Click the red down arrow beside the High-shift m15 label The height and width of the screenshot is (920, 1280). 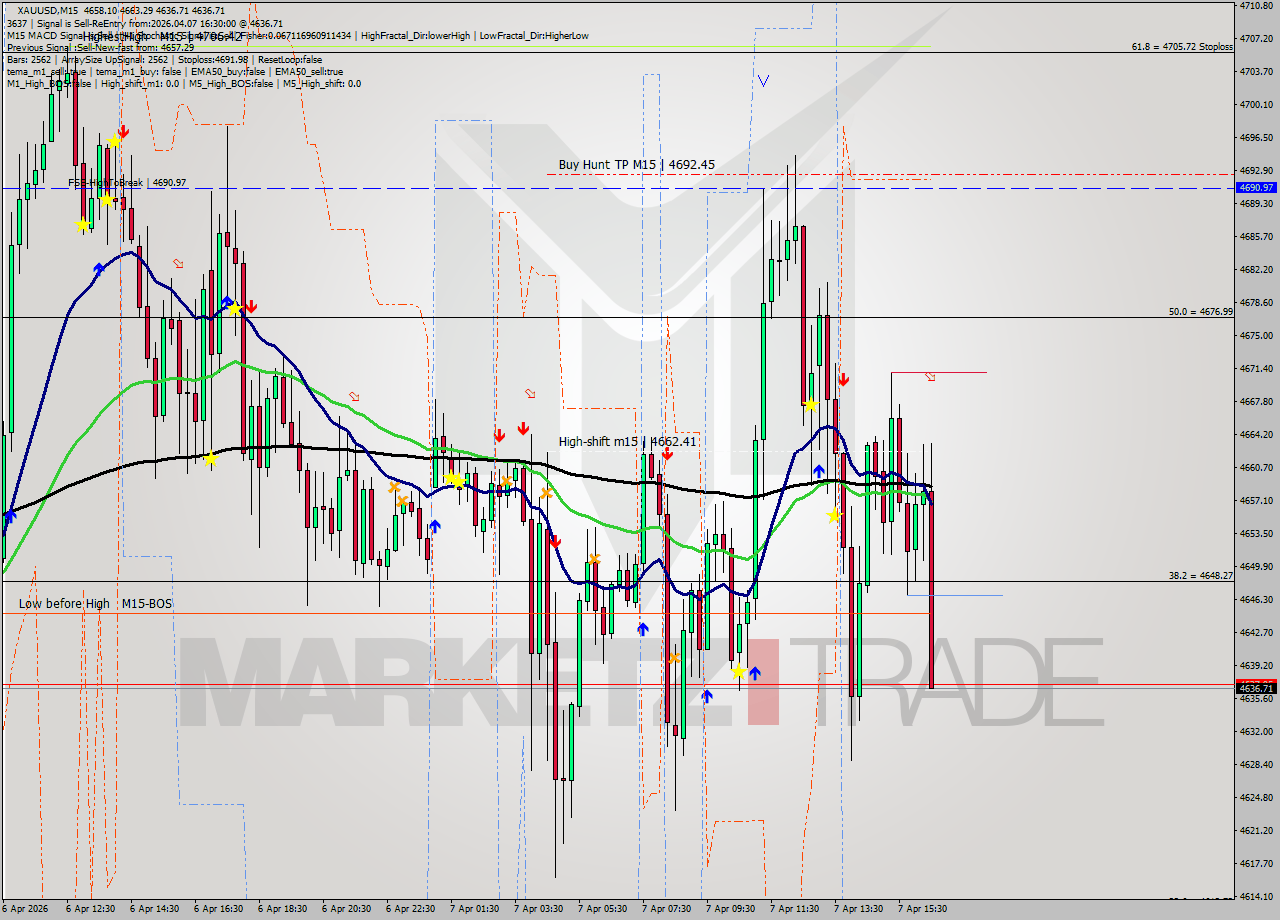coord(668,452)
